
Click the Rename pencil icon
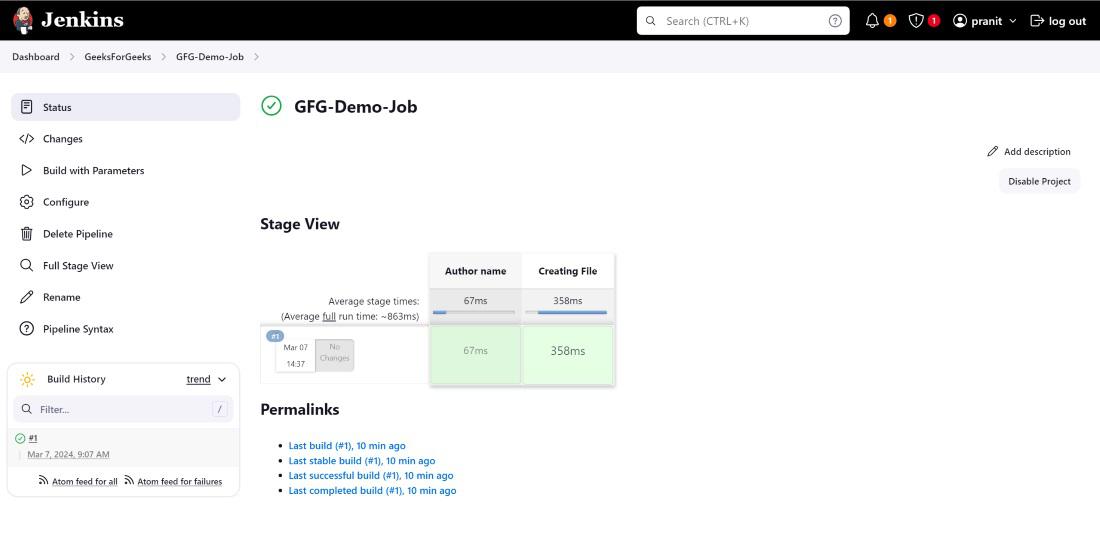pos(27,297)
